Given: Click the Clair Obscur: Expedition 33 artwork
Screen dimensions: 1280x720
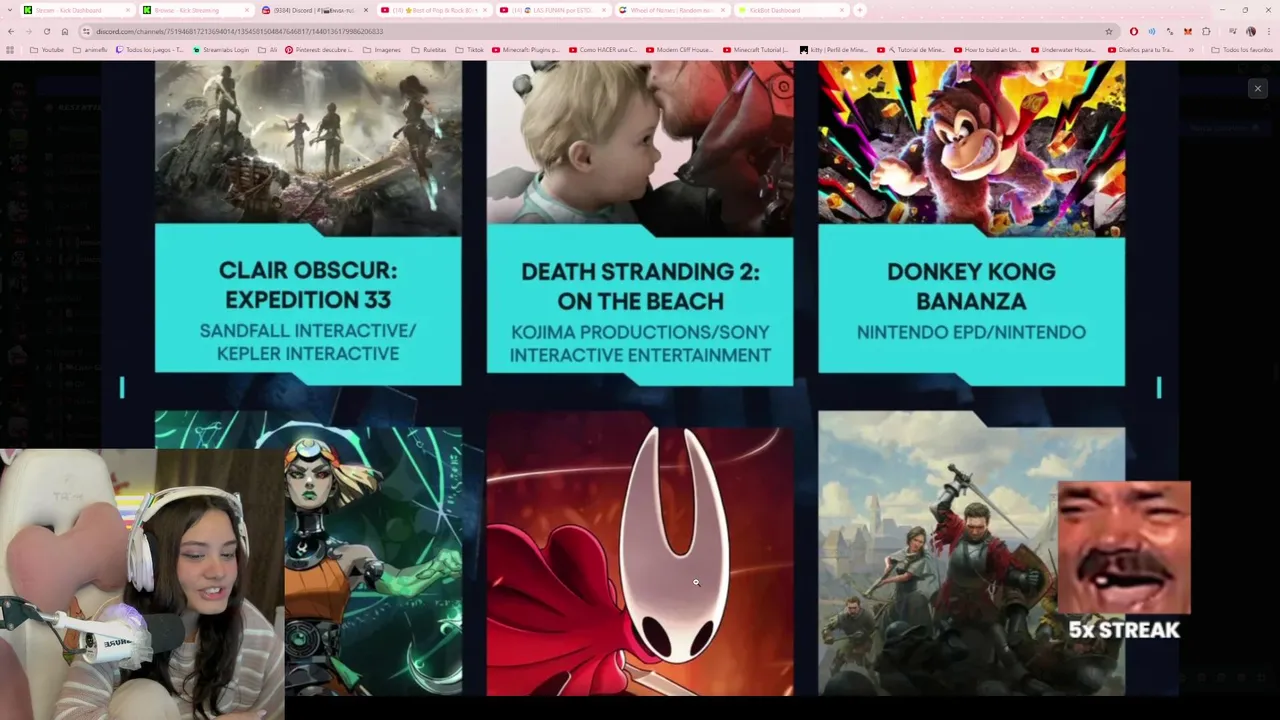Looking at the screenshot, I should point(308,148).
